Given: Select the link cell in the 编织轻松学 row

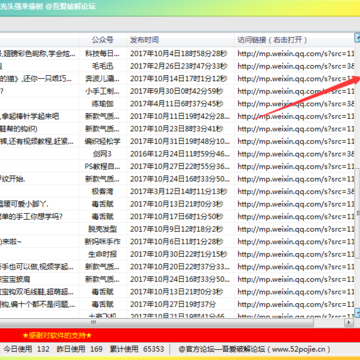Looking at the screenshot, I should (x=294, y=141).
